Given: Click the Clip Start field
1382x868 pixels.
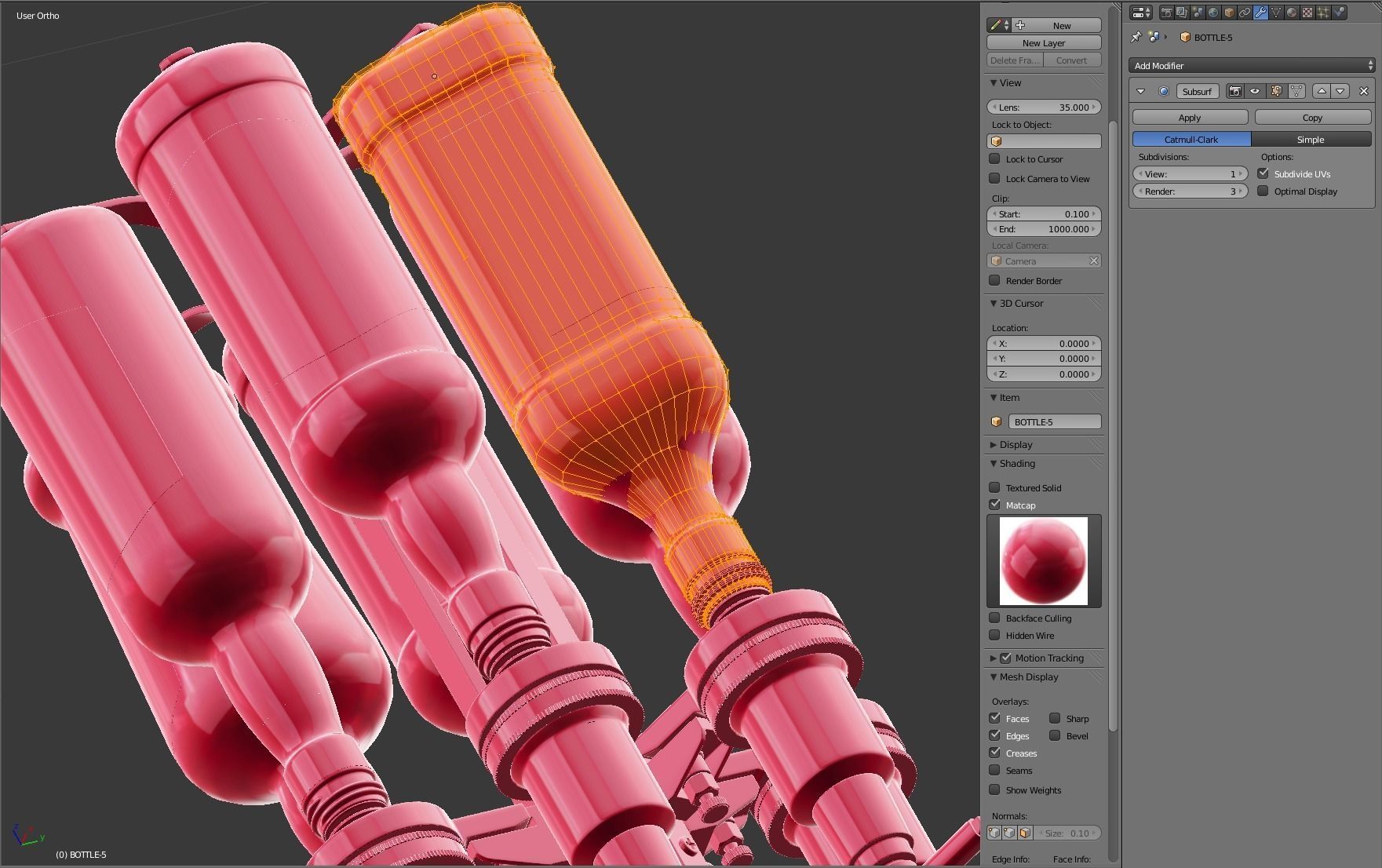Looking at the screenshot, I should pyautogui.click(x=1044, y=214).
